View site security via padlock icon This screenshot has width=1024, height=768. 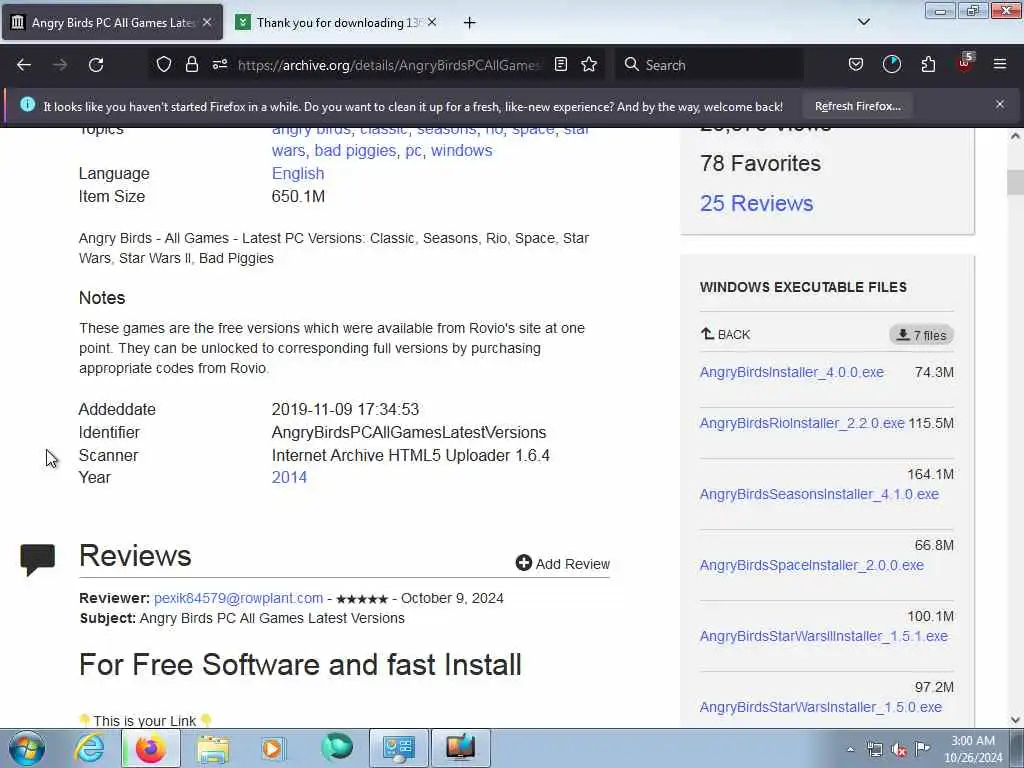(191, 64)
